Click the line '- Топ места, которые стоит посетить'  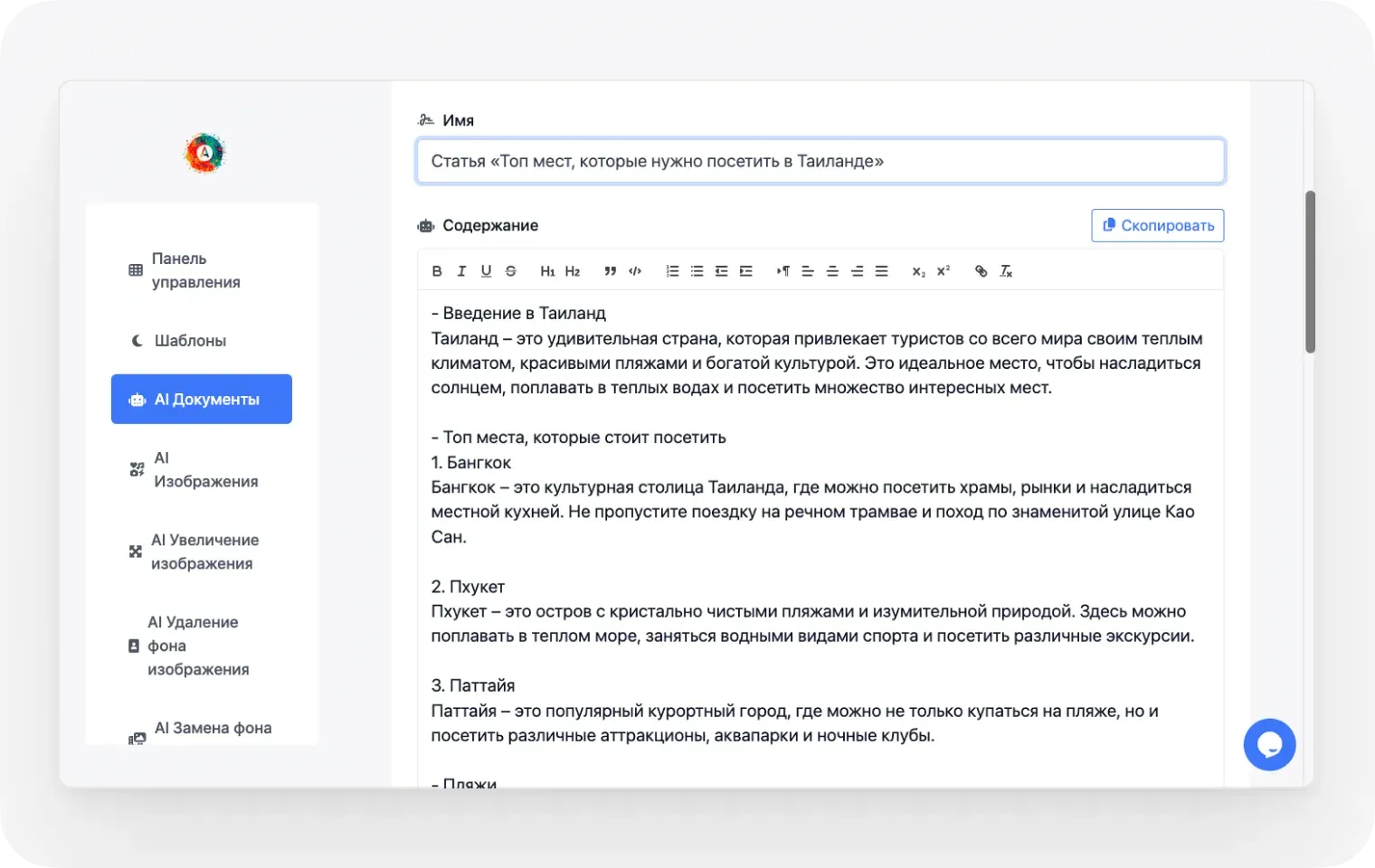click(579, 438)
